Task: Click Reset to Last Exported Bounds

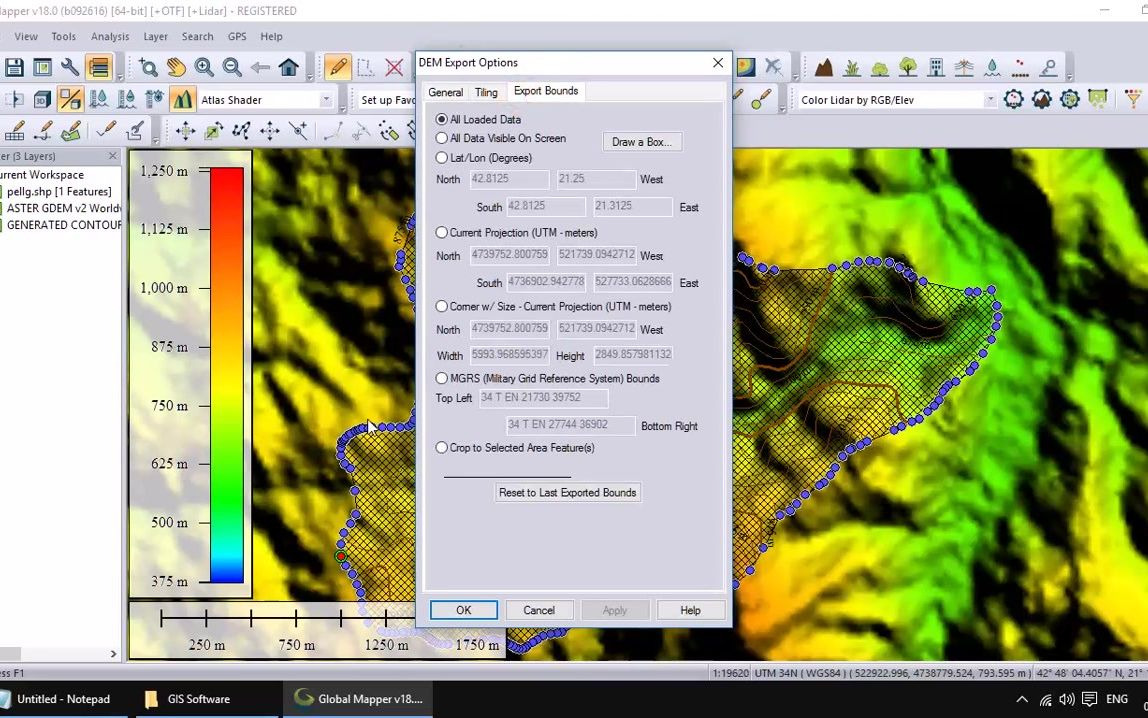Action: click(x=567, y=492)
